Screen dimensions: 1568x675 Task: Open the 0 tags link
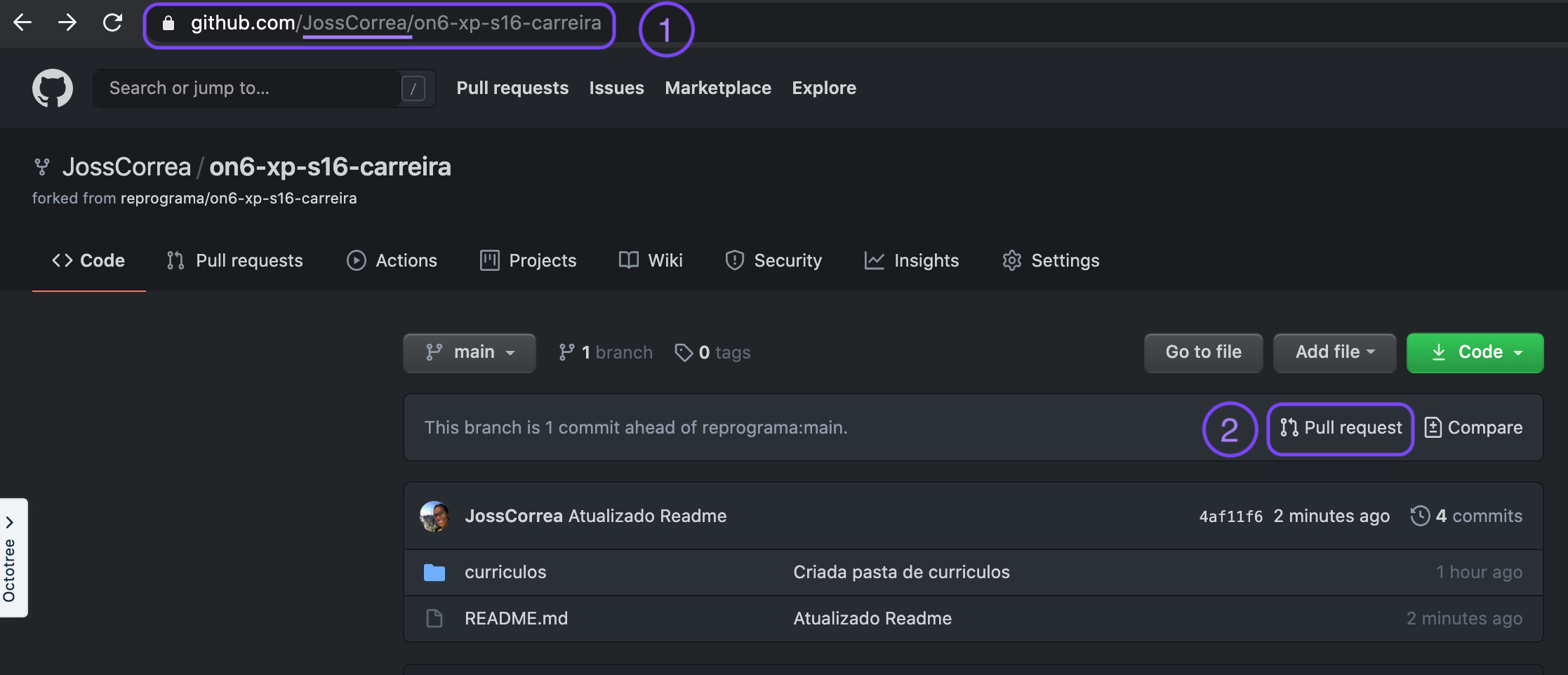pos(712,352)
